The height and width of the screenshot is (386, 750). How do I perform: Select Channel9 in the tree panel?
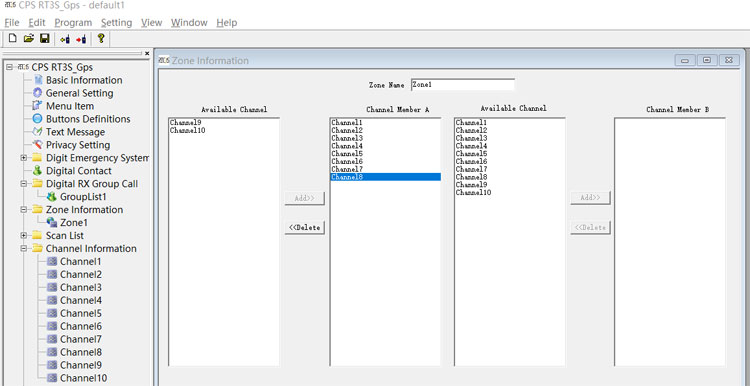coord(80,365)
